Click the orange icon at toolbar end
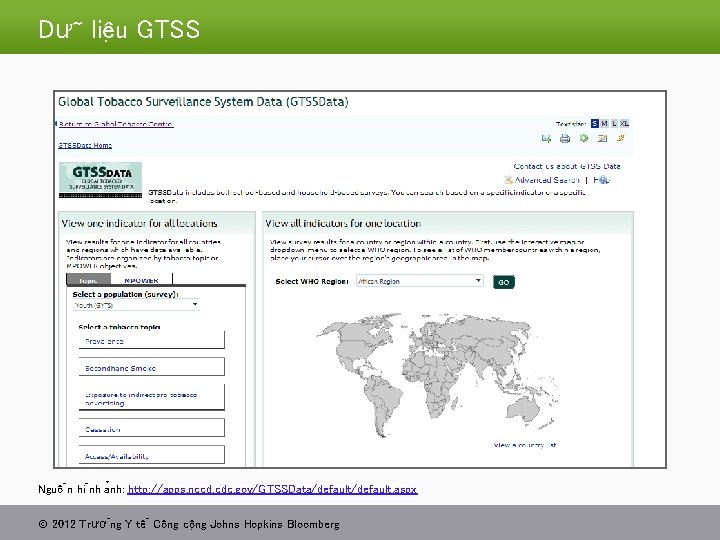Screen dimensions: 720x540 coord(621,138)
